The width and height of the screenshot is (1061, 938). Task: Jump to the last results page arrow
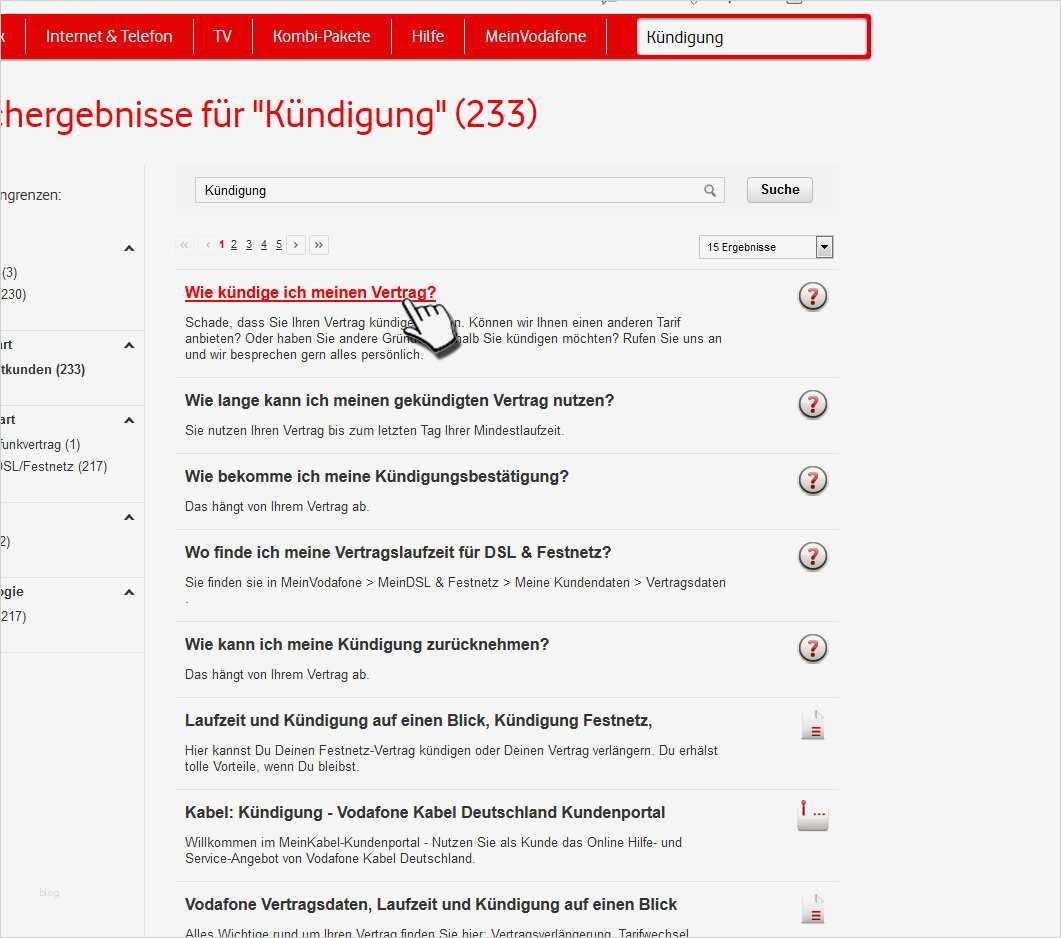(x=319, y=245)
